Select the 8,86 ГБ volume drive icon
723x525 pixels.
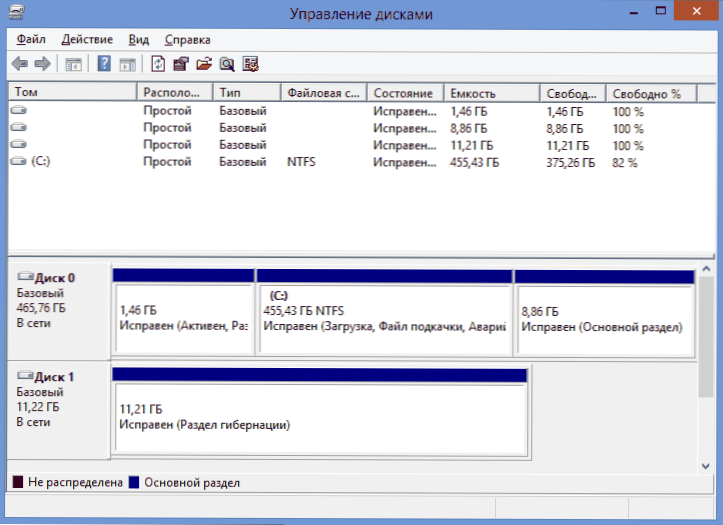pos(19,127)
